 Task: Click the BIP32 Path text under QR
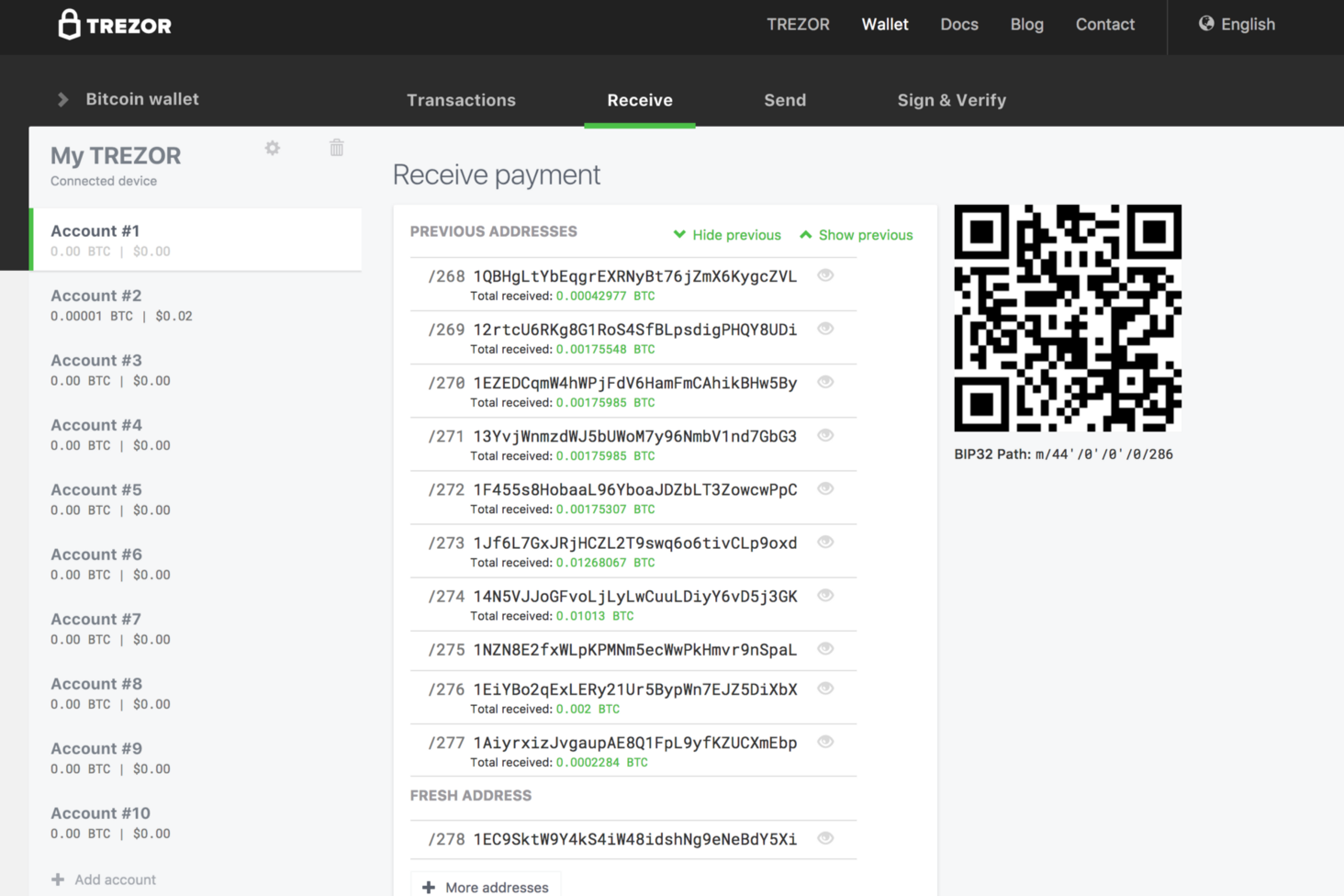coord(1063,454)
